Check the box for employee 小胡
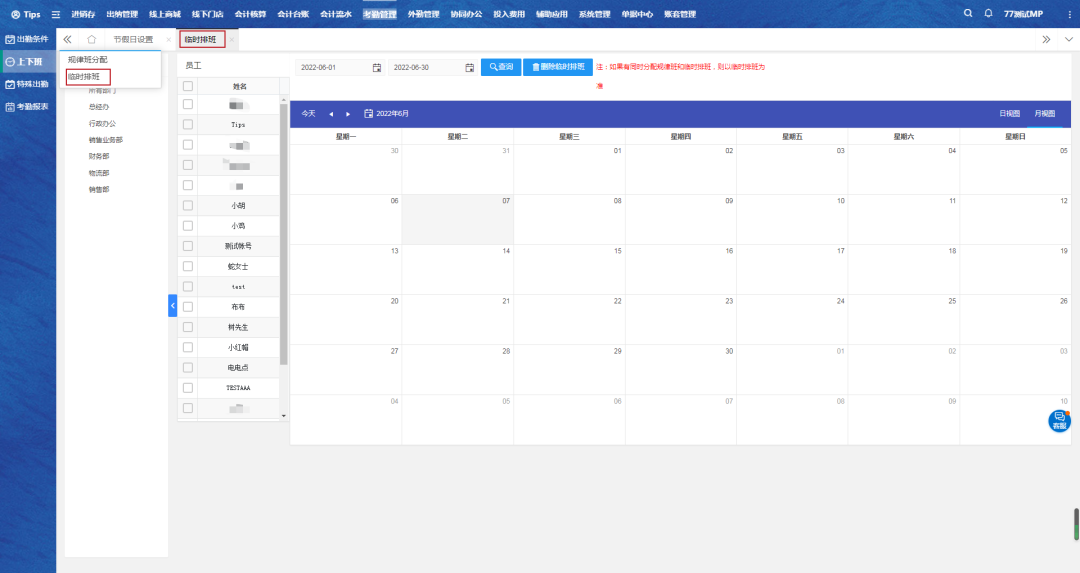The width and height of the screenshot is (1080, 573). click(188, 206)
